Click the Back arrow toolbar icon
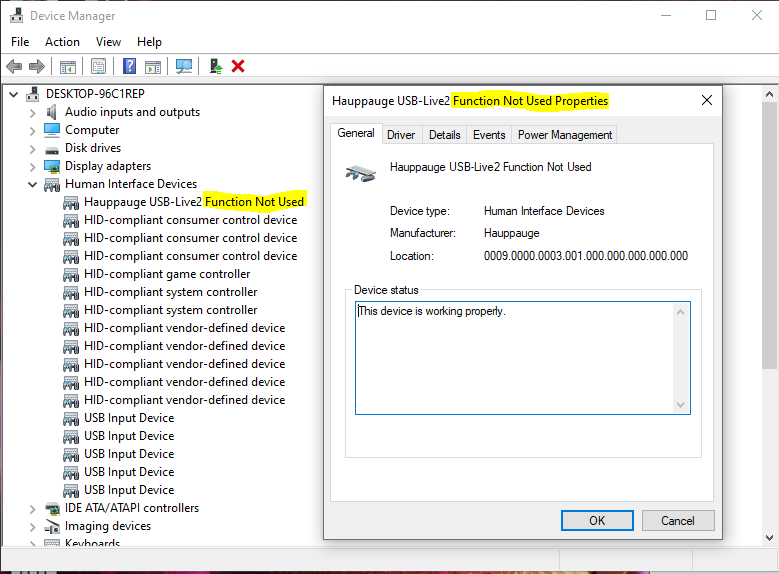 coord(14,66)
